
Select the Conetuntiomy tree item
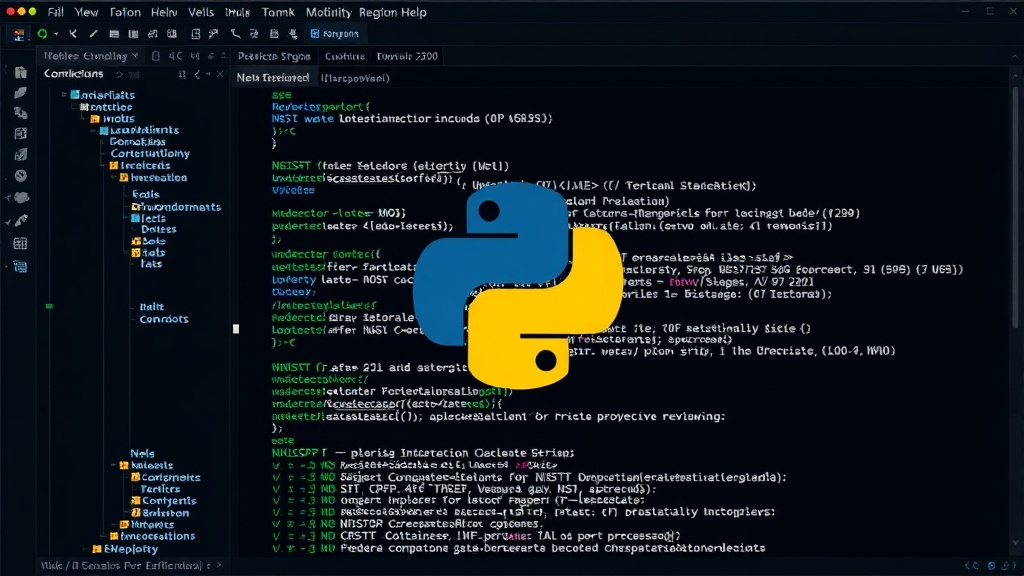pos(150,153)
